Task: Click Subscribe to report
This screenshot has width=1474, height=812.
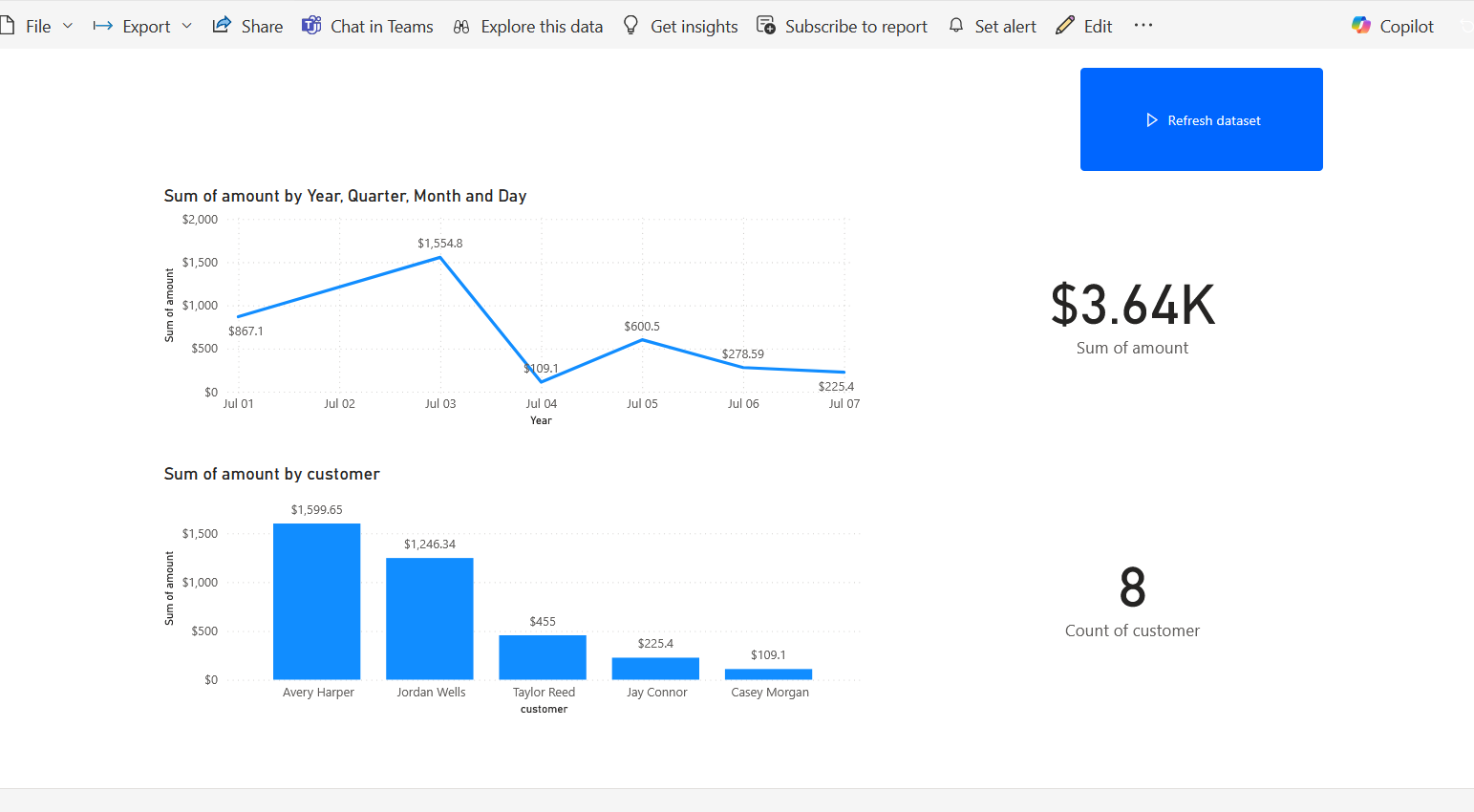Action: (x=843, y=26)
